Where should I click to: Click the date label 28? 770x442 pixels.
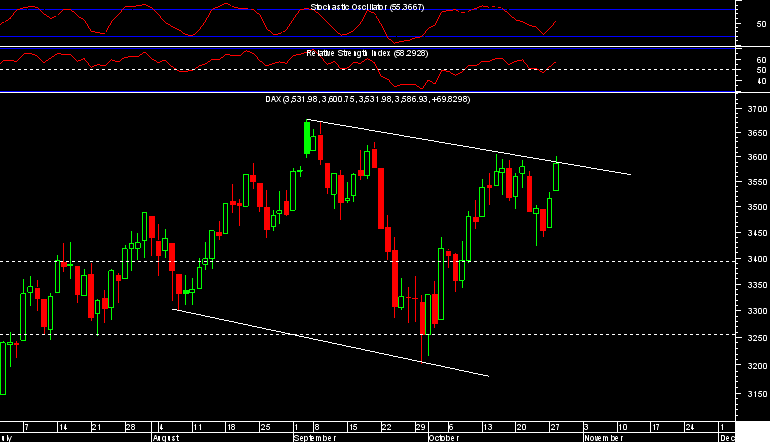[x=130, y=427]
